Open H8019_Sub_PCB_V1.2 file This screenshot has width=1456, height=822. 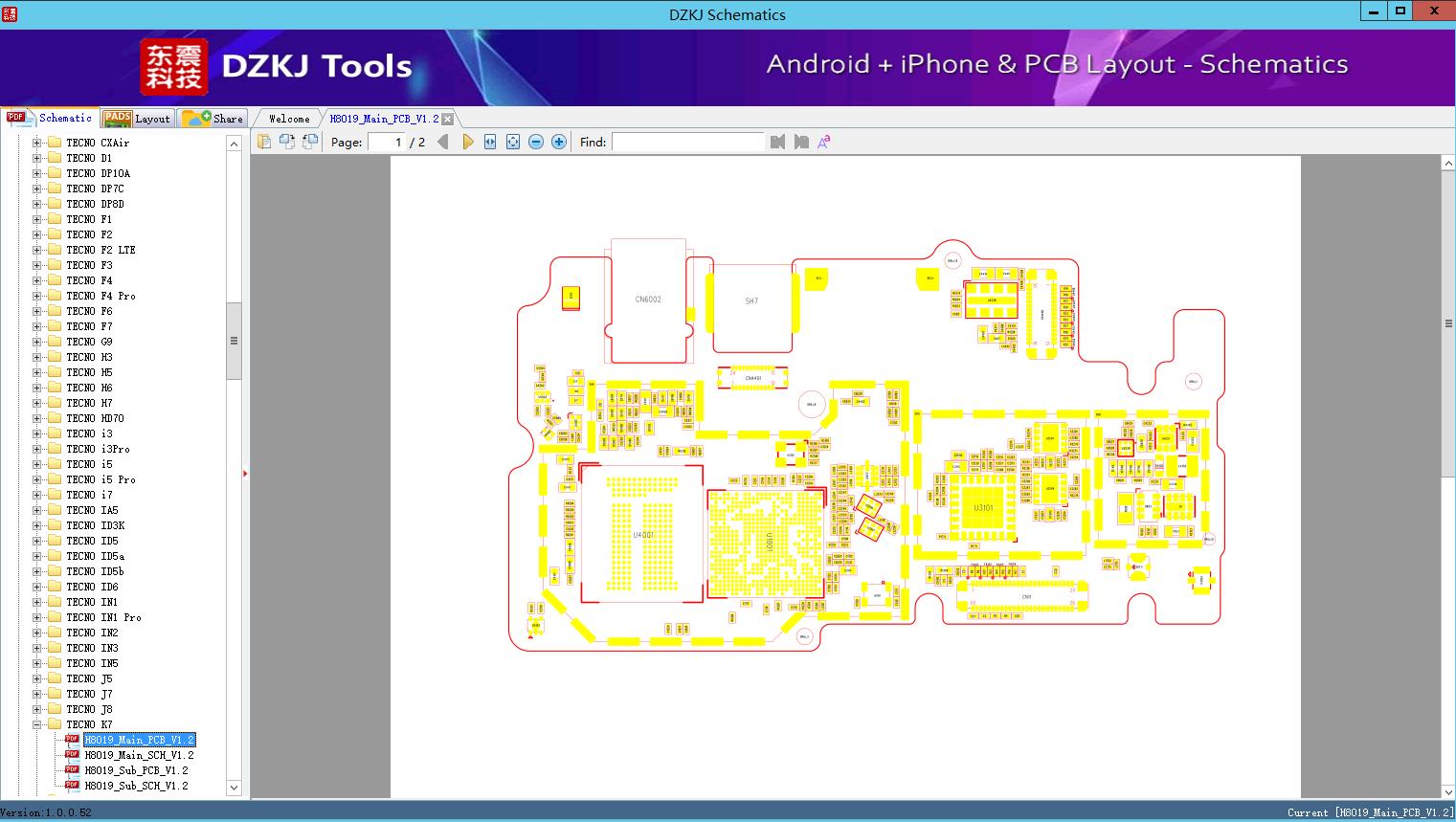136,770
